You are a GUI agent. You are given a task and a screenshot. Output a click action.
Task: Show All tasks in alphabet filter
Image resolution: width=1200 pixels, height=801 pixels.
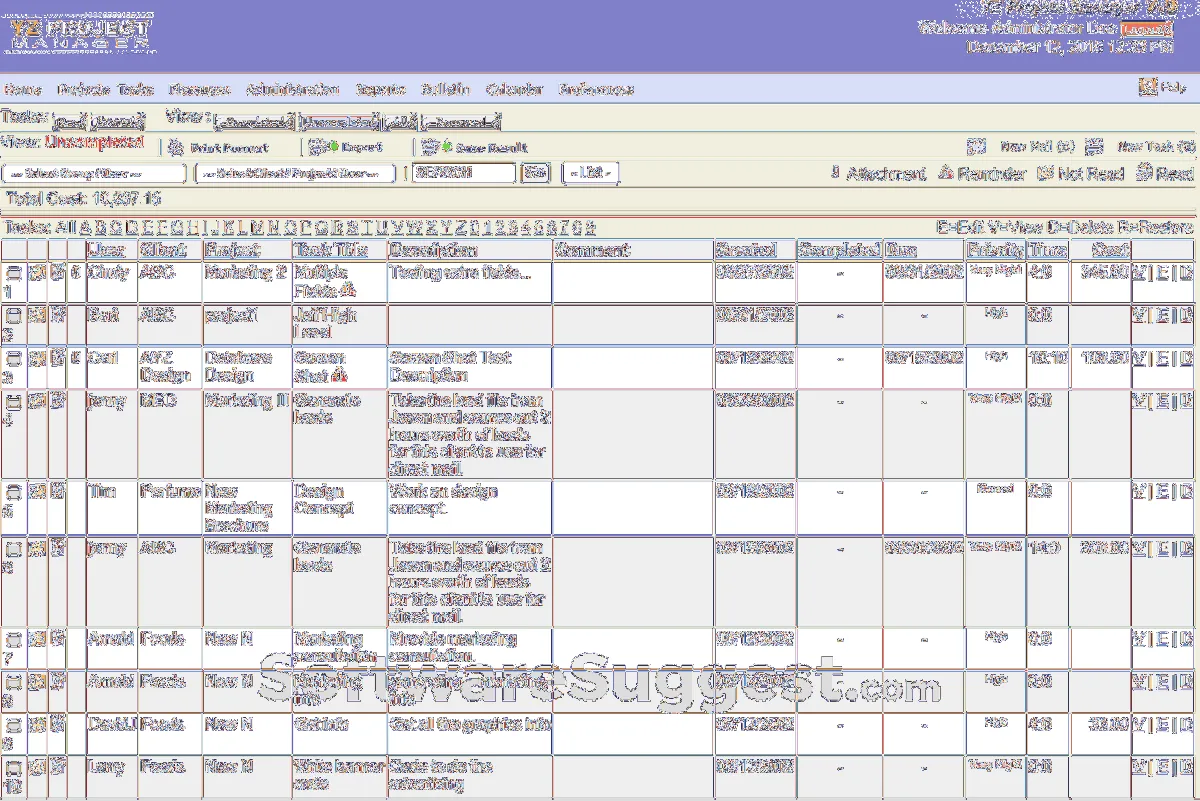coord(65,227)
